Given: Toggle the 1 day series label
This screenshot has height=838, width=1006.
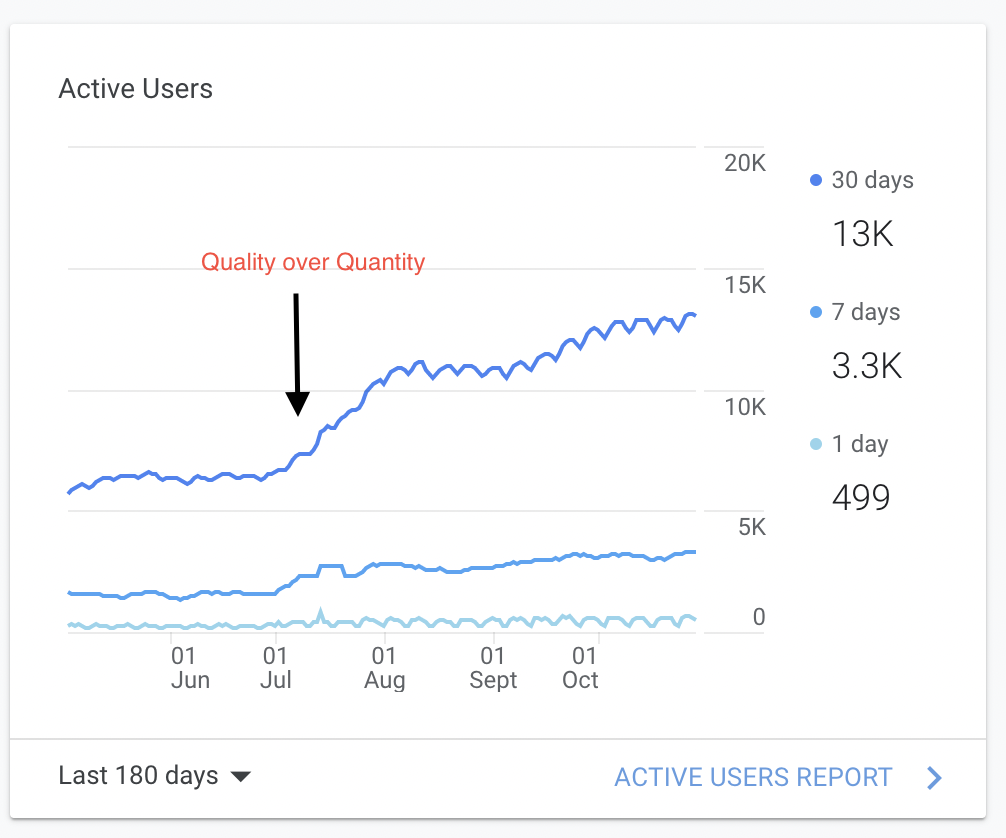Looking at the screenshot, I should pos(860,445).
